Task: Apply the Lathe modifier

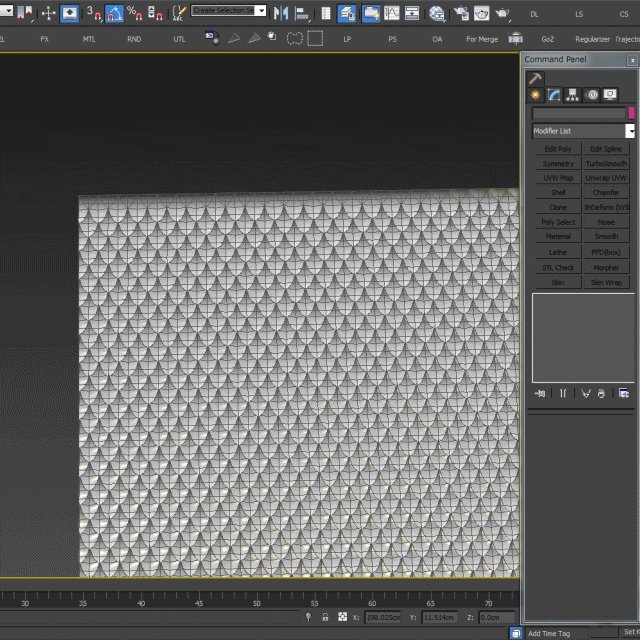Action: click(558, 252)
